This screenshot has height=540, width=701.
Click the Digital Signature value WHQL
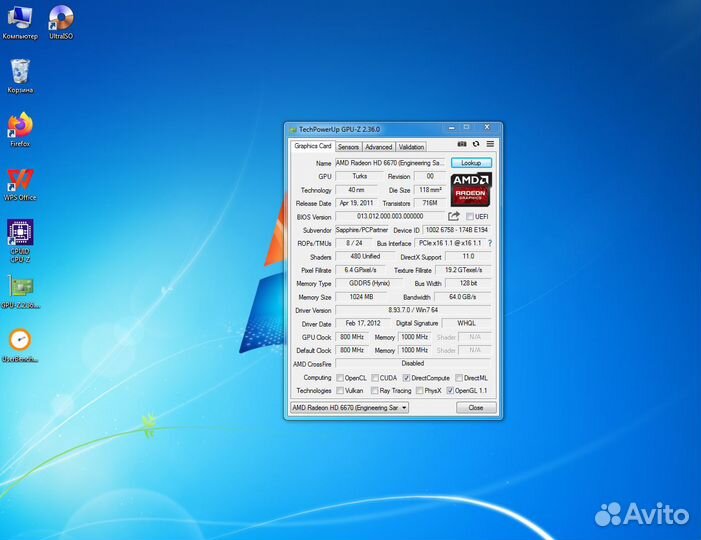click(466, 323)
